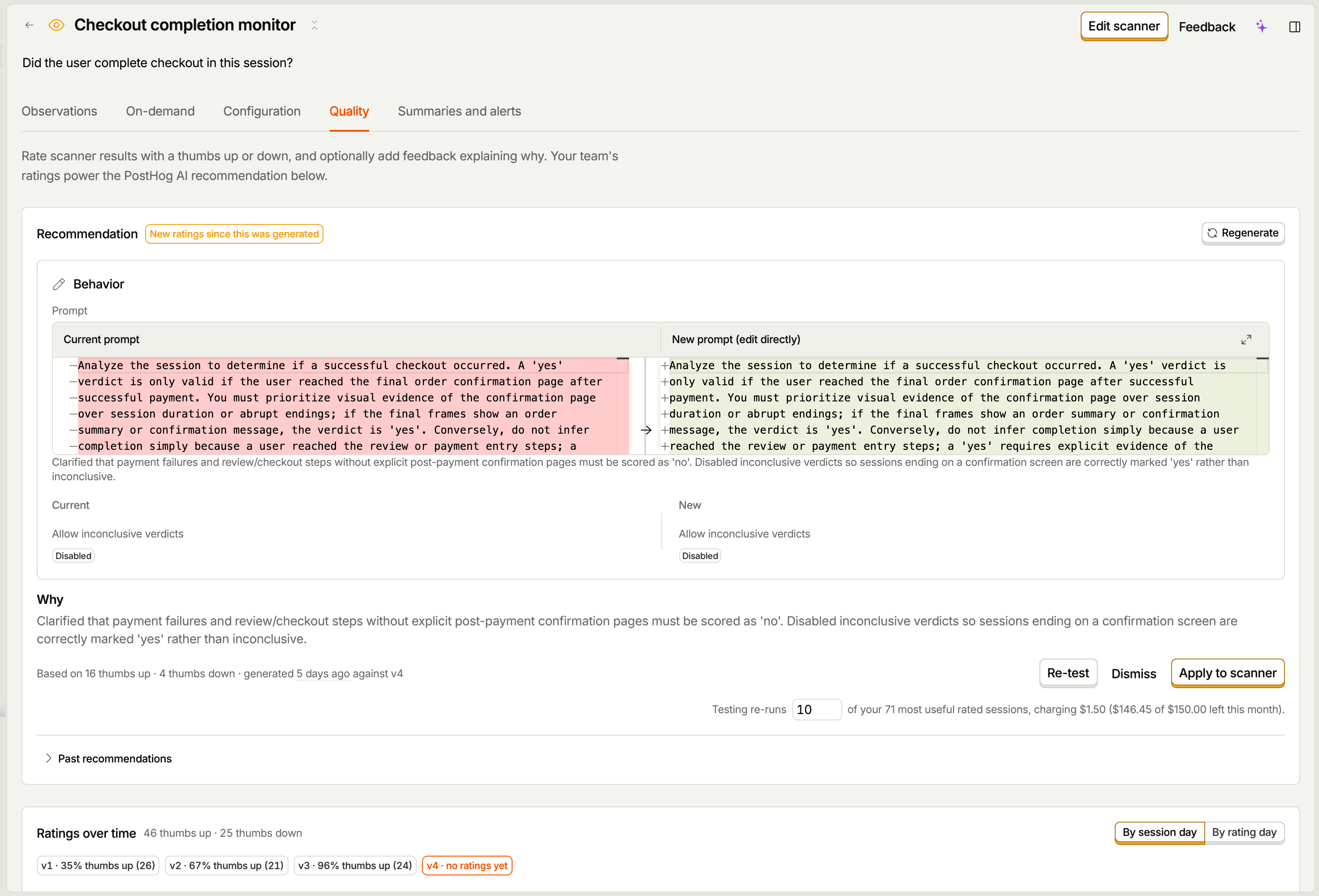
Task: Click the Ratings over time heading
Action: click(x=86, y=833)
